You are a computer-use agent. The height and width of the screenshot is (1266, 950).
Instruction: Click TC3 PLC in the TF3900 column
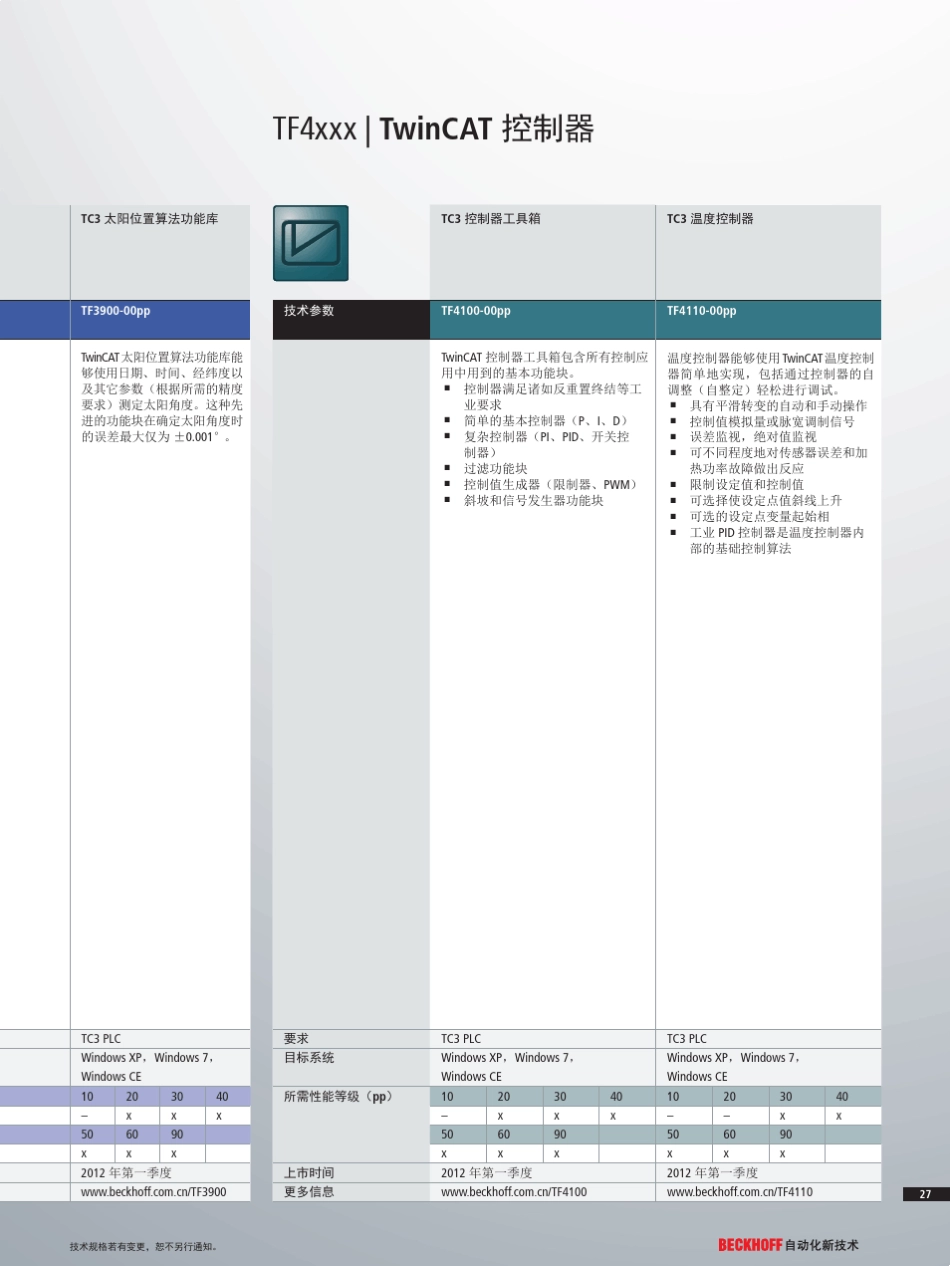click(x=101, y=1039)
